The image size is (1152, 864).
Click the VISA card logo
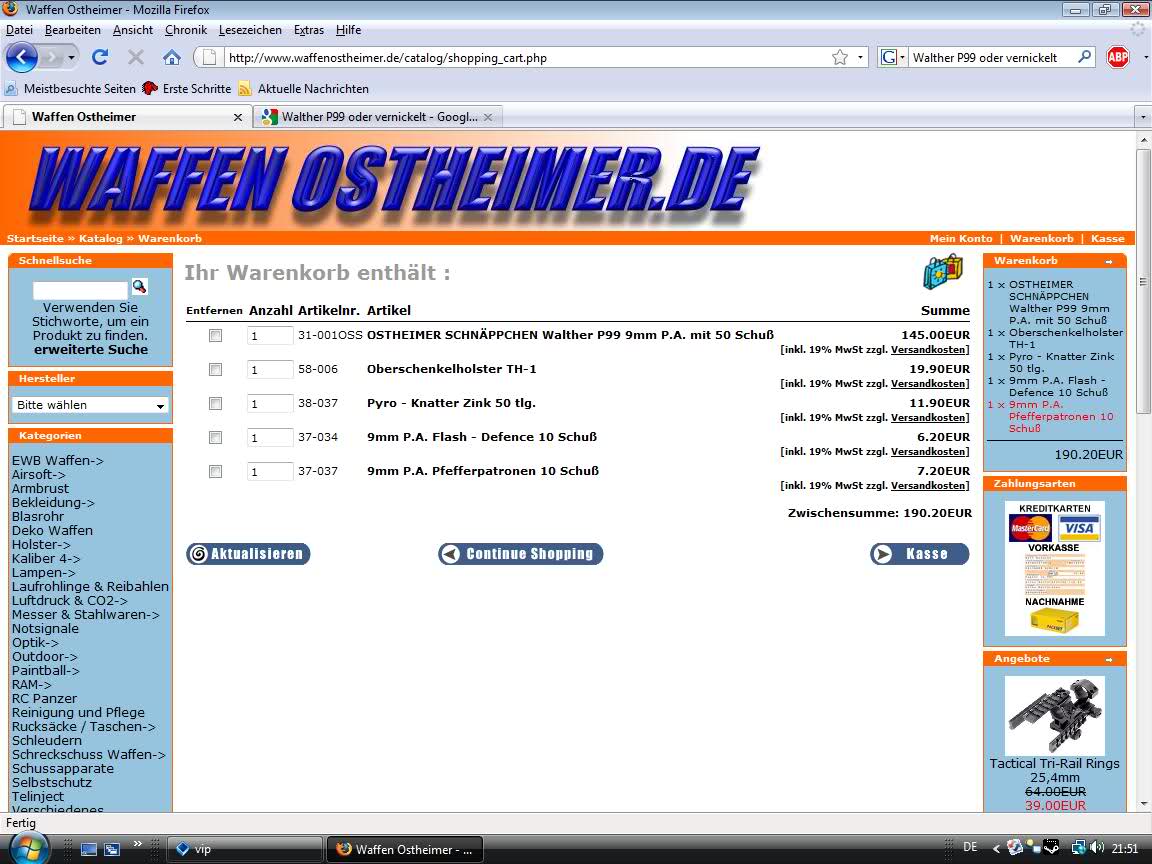click(x=1079, y=528)
